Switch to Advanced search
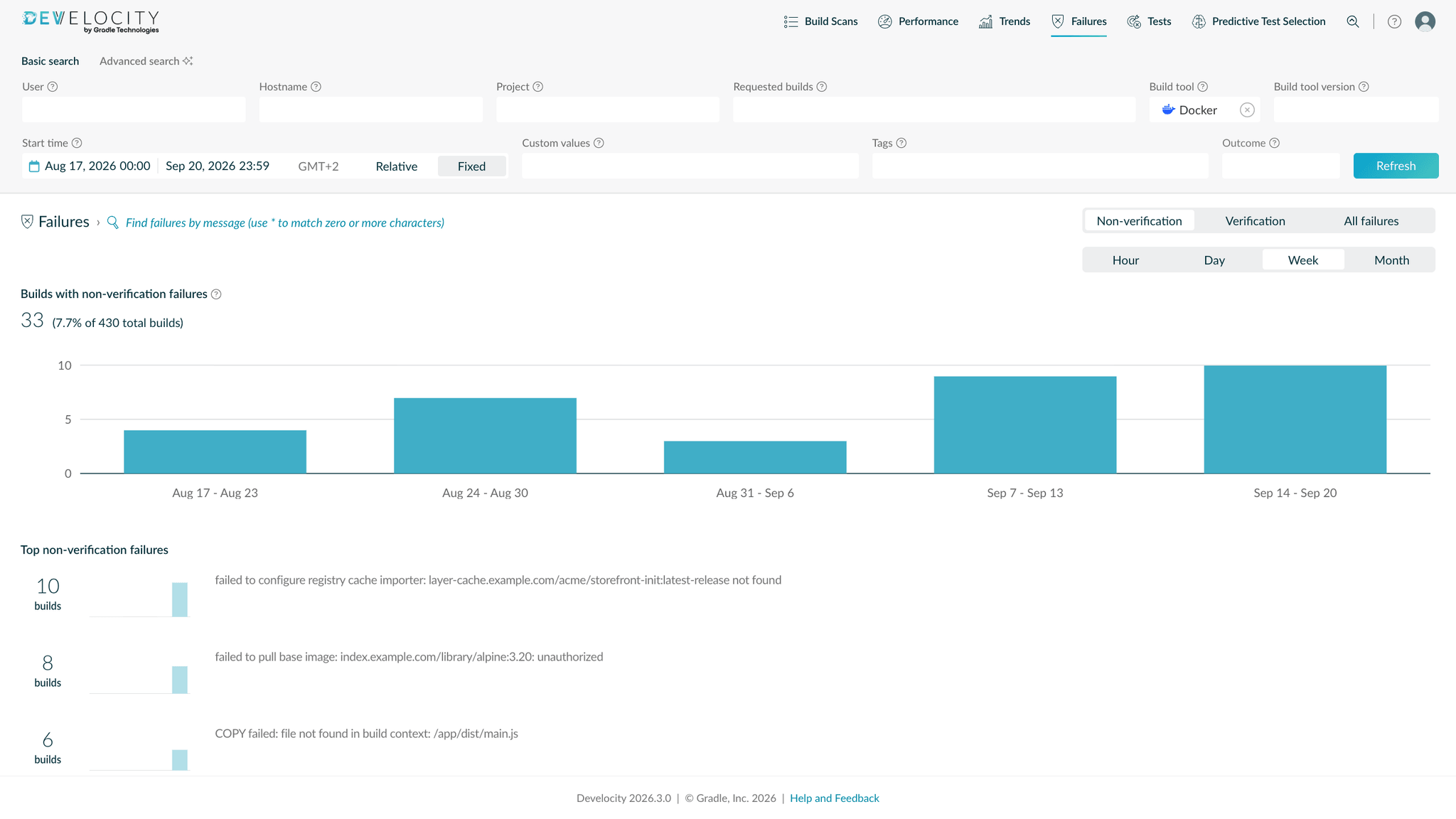1456x819 pixels. point(146,61)
